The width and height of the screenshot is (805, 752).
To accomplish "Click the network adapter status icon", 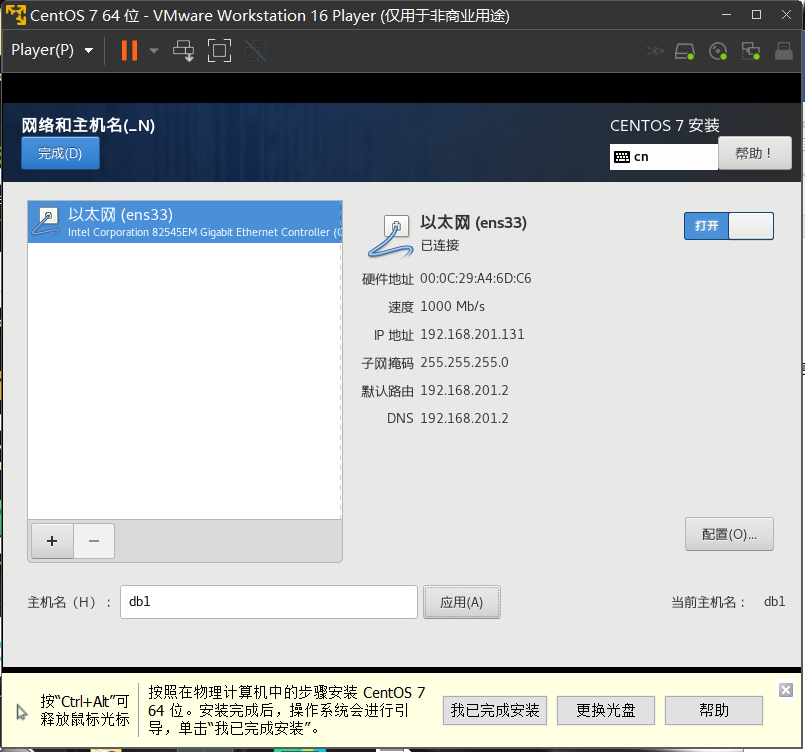I will tap(752, 51).
